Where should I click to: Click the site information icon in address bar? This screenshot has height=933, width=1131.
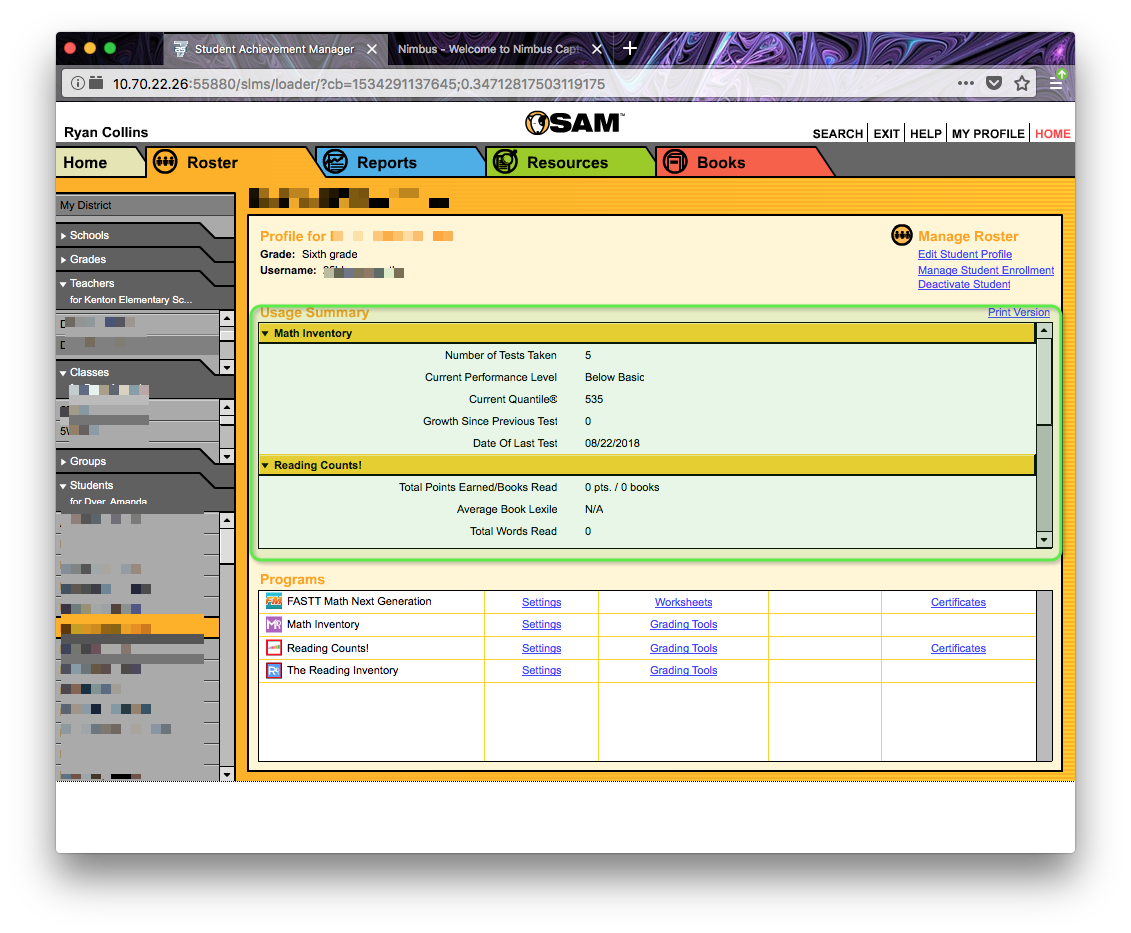[77, 84]
